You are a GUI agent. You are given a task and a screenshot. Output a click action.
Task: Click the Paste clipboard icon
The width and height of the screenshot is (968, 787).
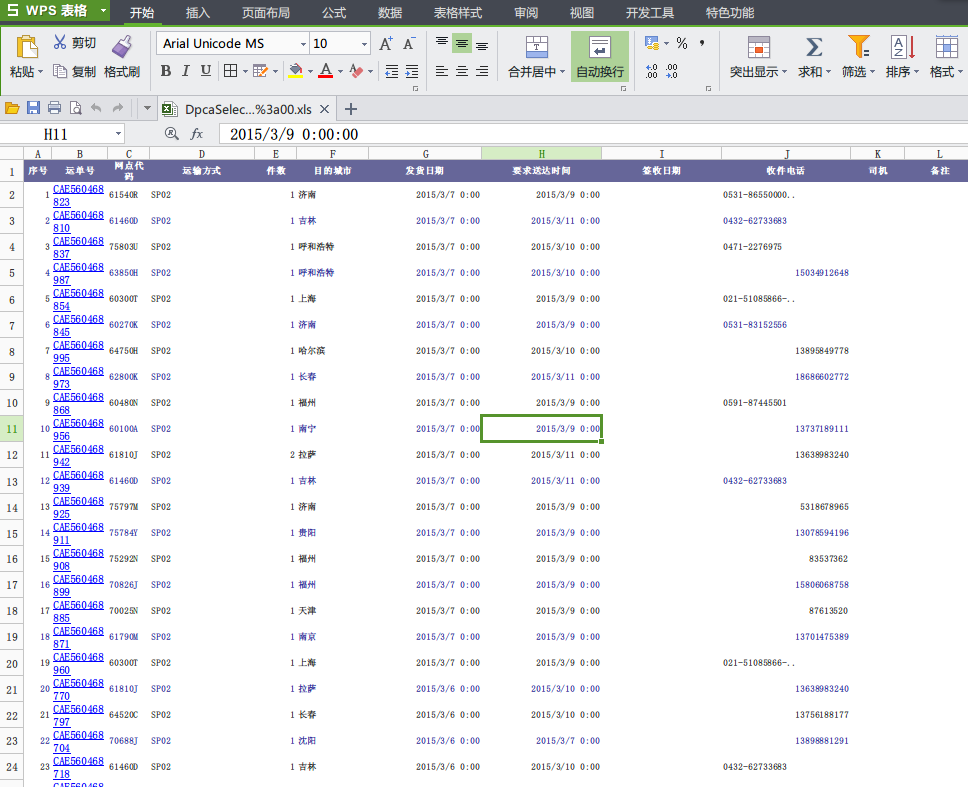point(27,47)
